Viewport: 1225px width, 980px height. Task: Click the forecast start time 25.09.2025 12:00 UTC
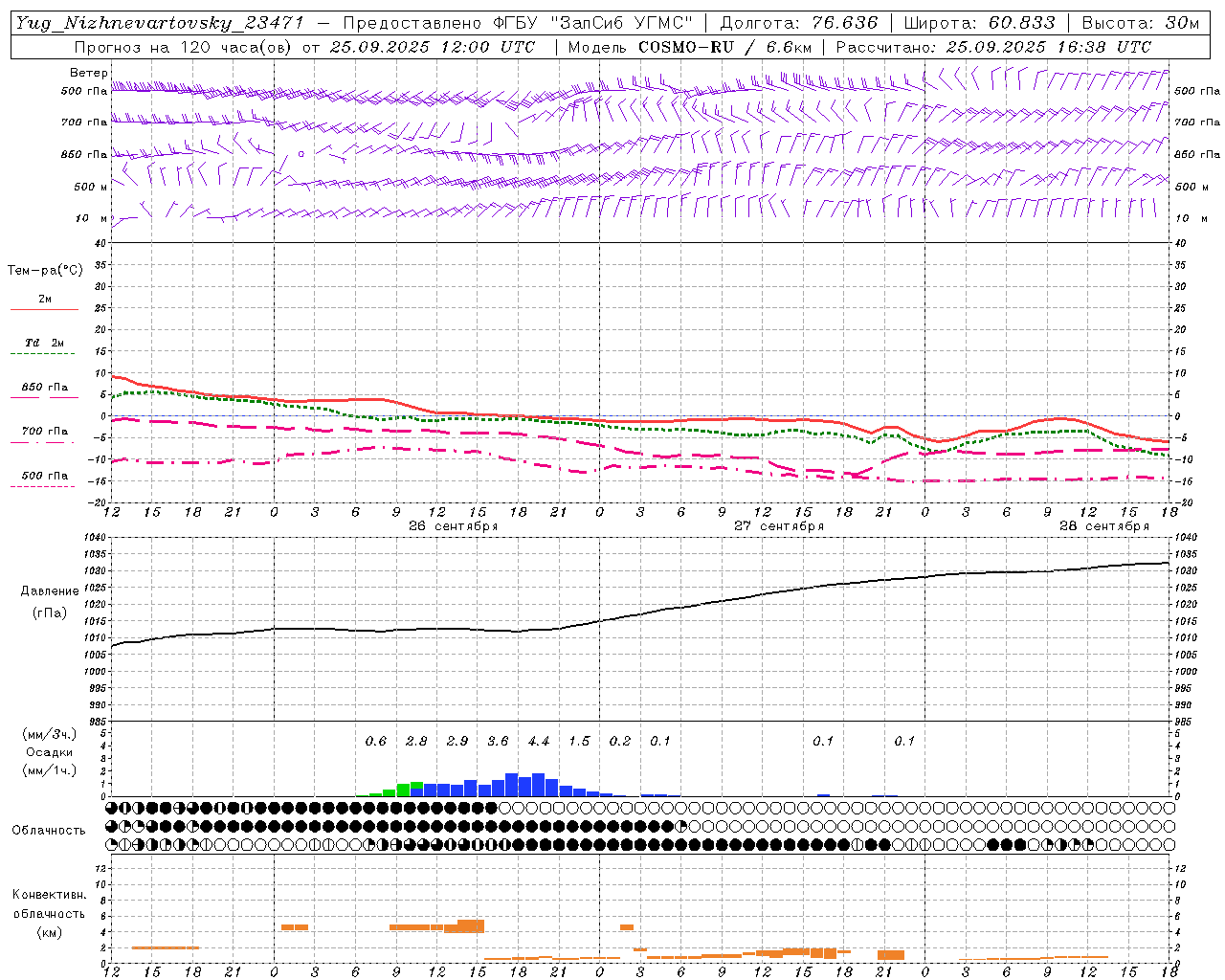point(434,47)
